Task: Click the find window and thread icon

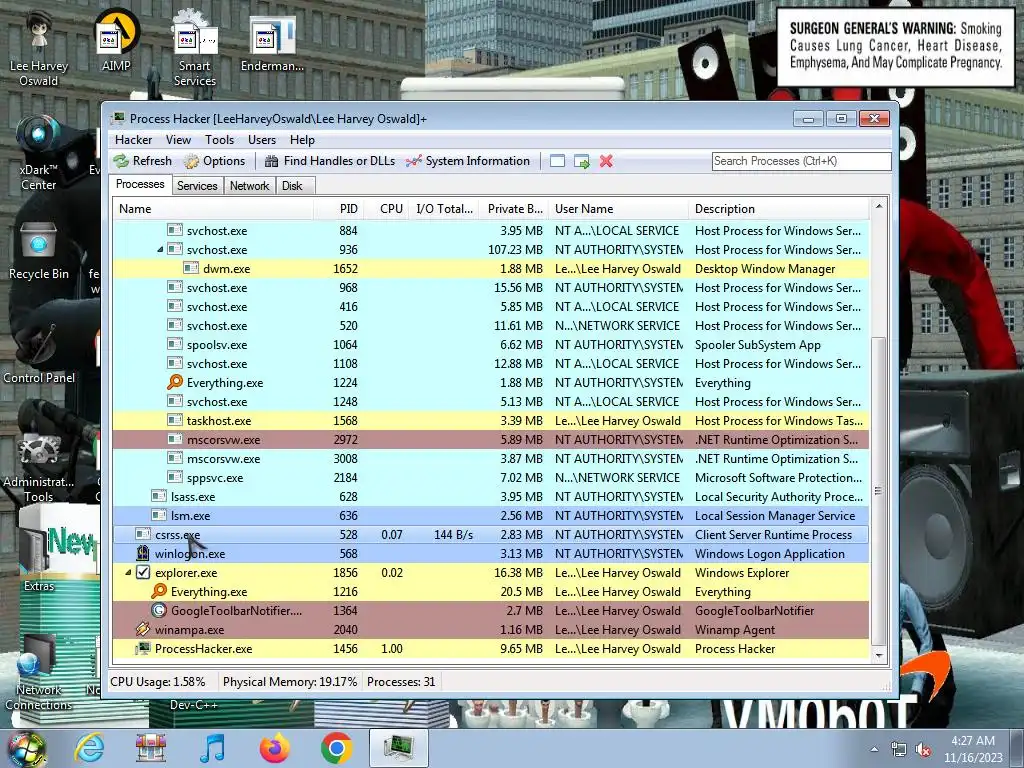Action: point(581,161)
